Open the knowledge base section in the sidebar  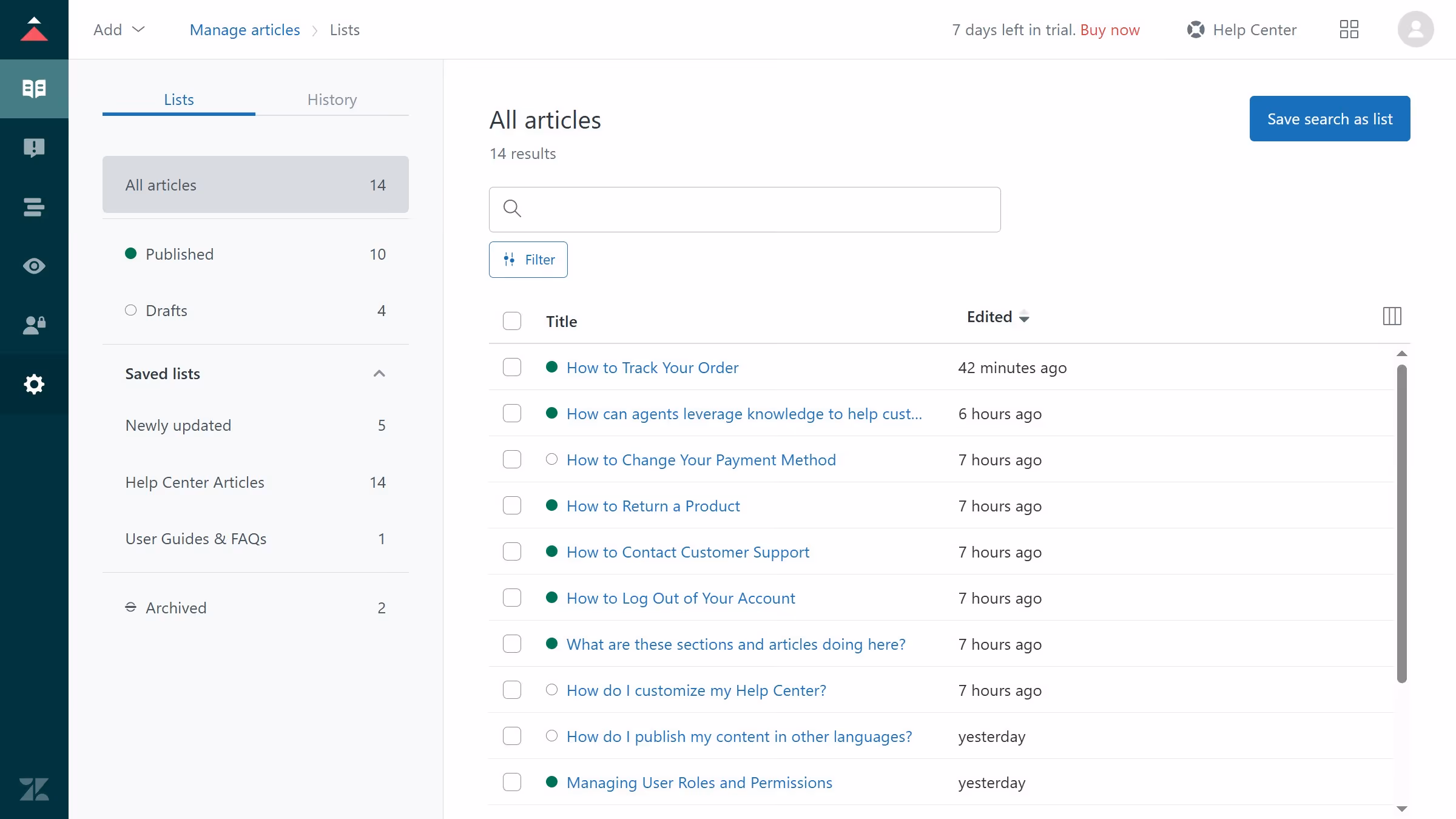tap(34, 89)
